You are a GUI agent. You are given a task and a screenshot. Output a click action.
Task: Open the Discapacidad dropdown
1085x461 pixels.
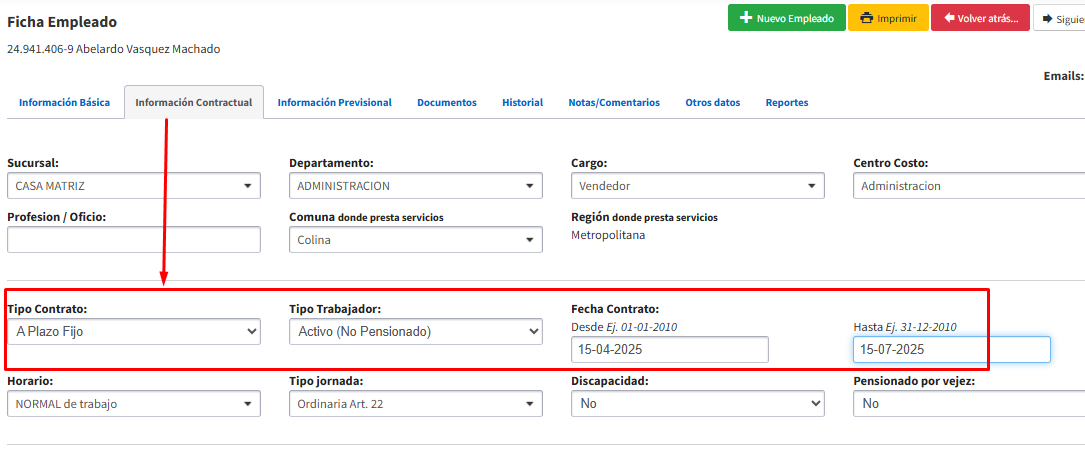pos(698,404)
